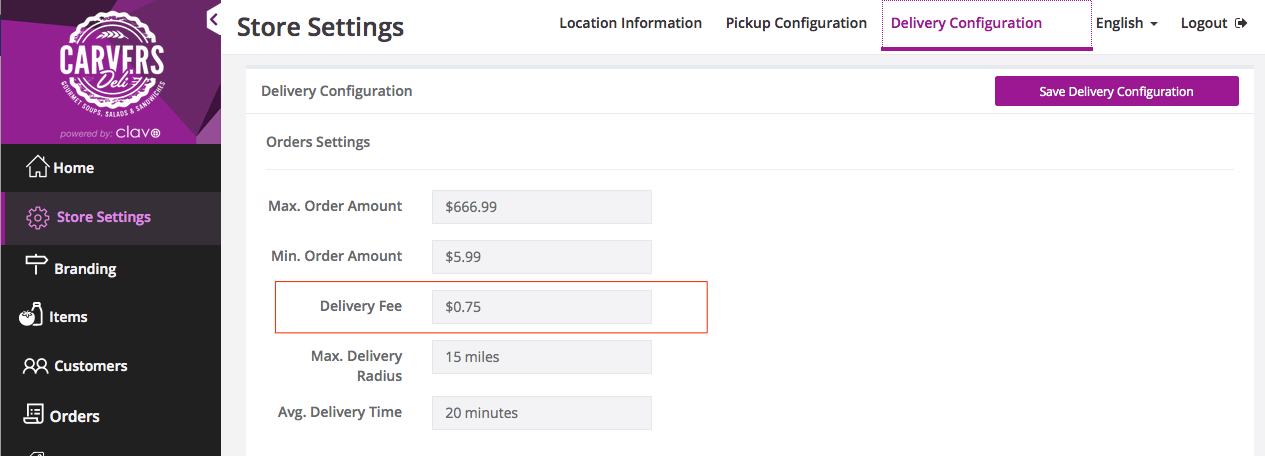Click the Customers people icon
This screenshot has width=1265, height=456.
[36, 366]
